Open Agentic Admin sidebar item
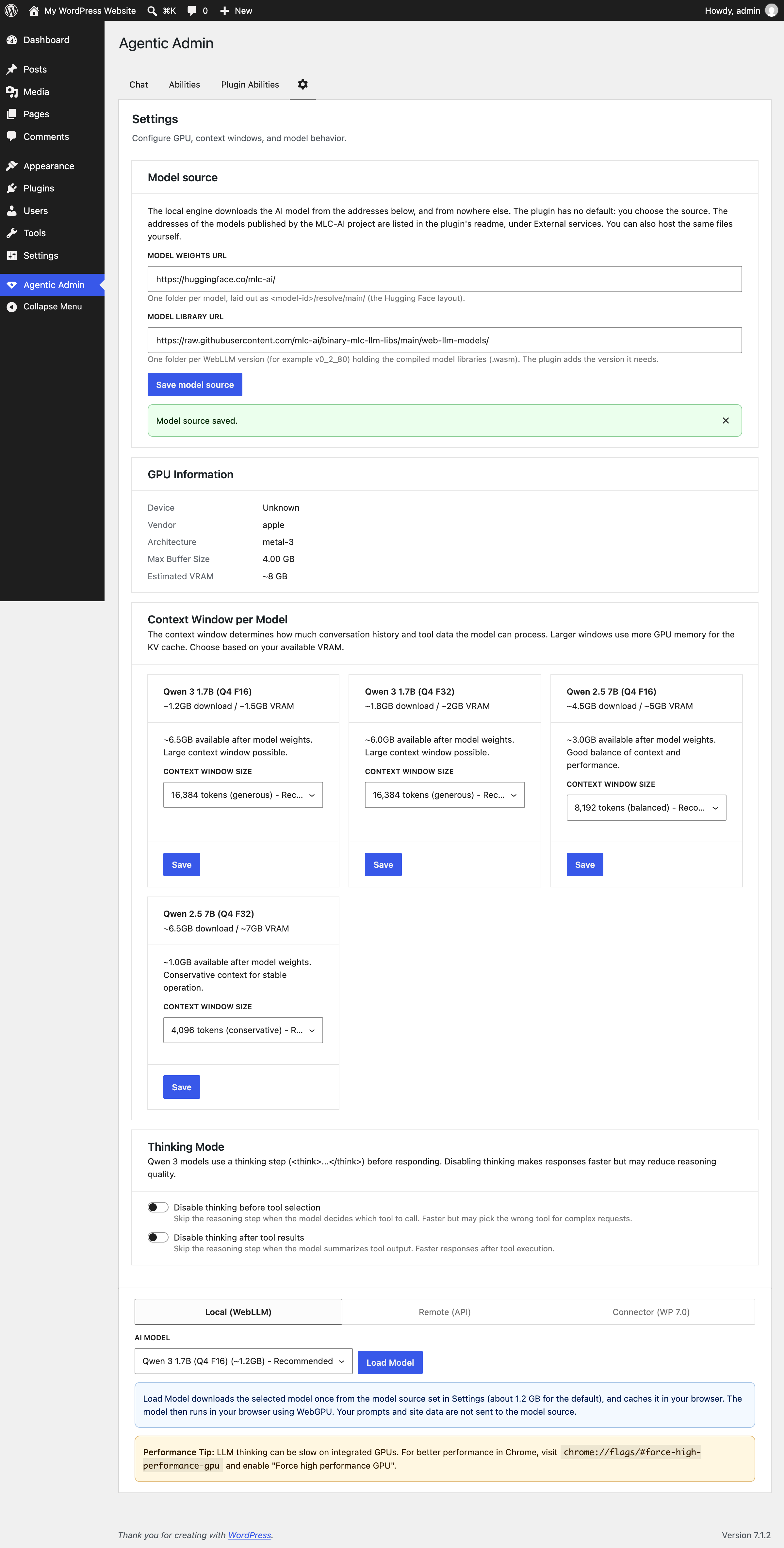 tap(52, 285)
